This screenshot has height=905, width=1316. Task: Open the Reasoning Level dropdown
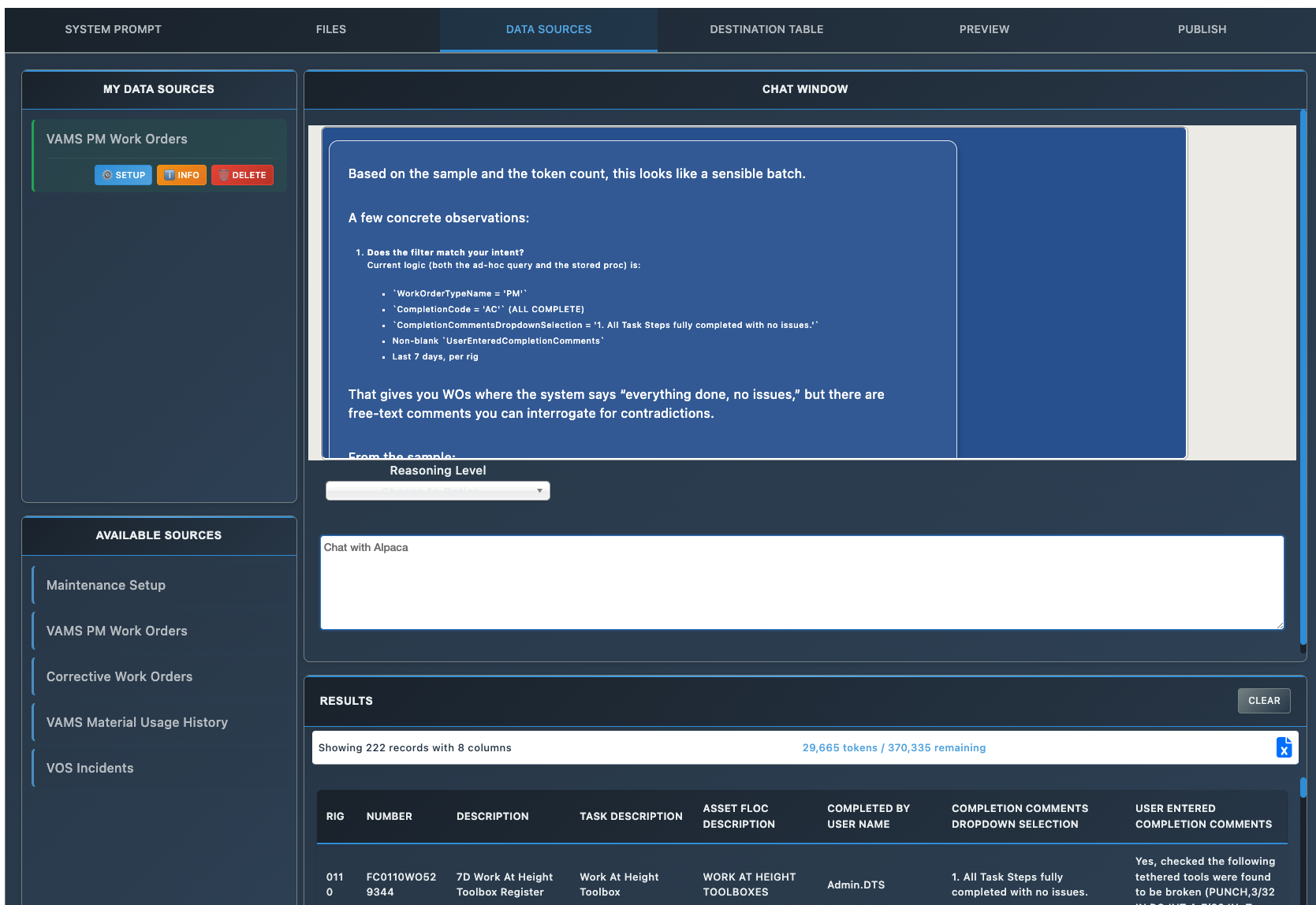coord(437,490)
